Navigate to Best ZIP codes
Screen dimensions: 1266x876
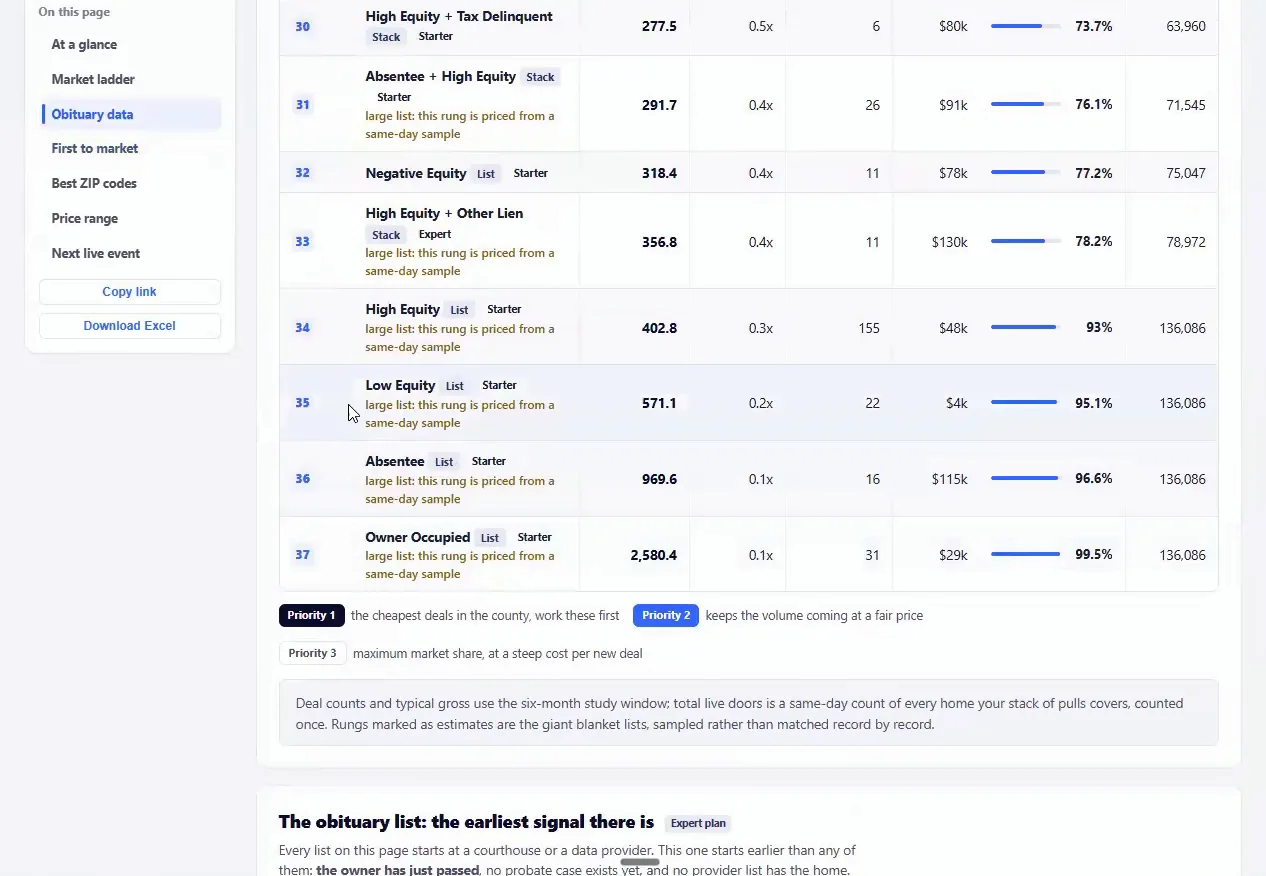[x=94, y=184]
